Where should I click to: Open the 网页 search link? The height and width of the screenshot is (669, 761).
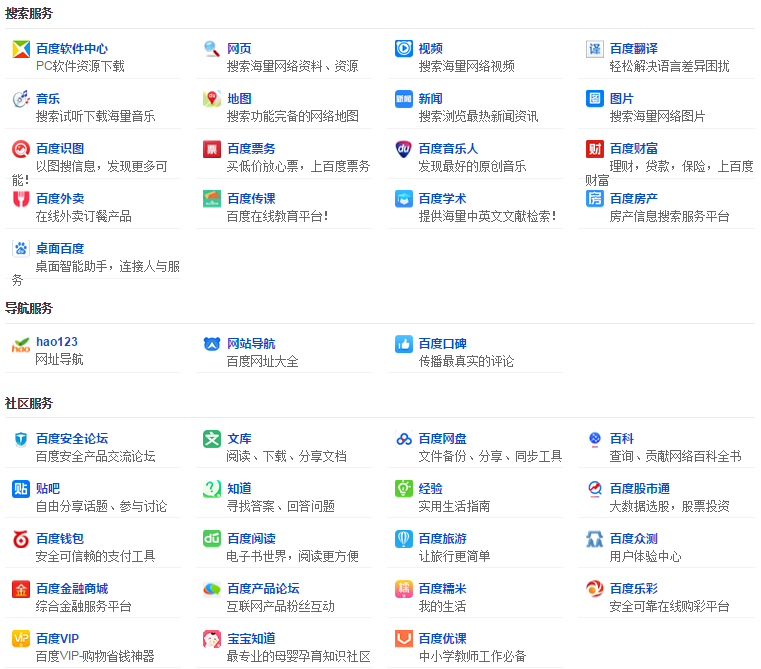(239, 49)
